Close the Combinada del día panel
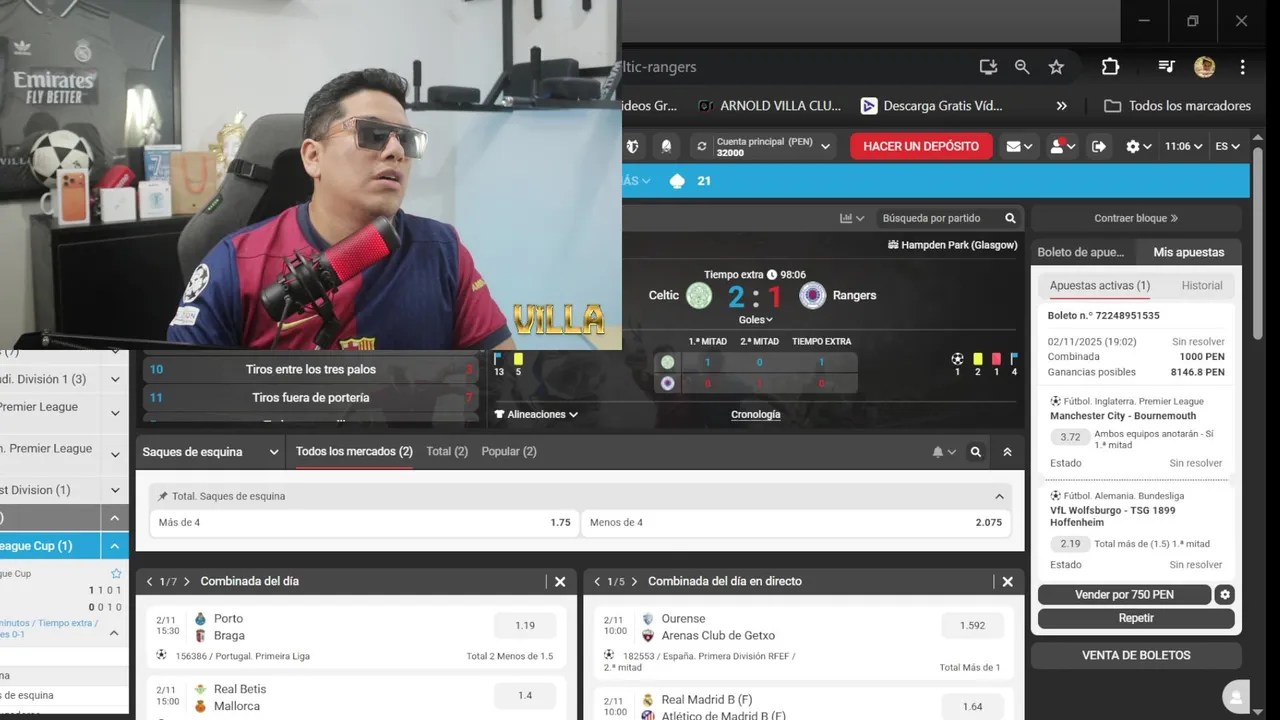This screenshot has height=720, width=1280. [x=560, y=581]
